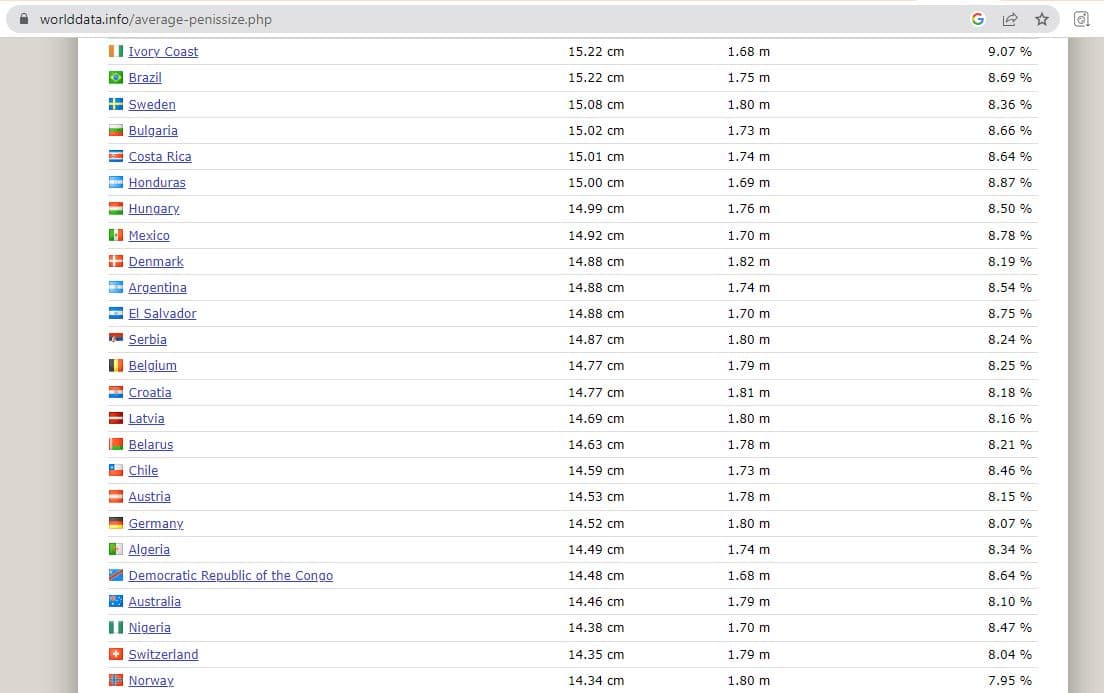Click the Sweden flag icon

(x=116, y=104)
